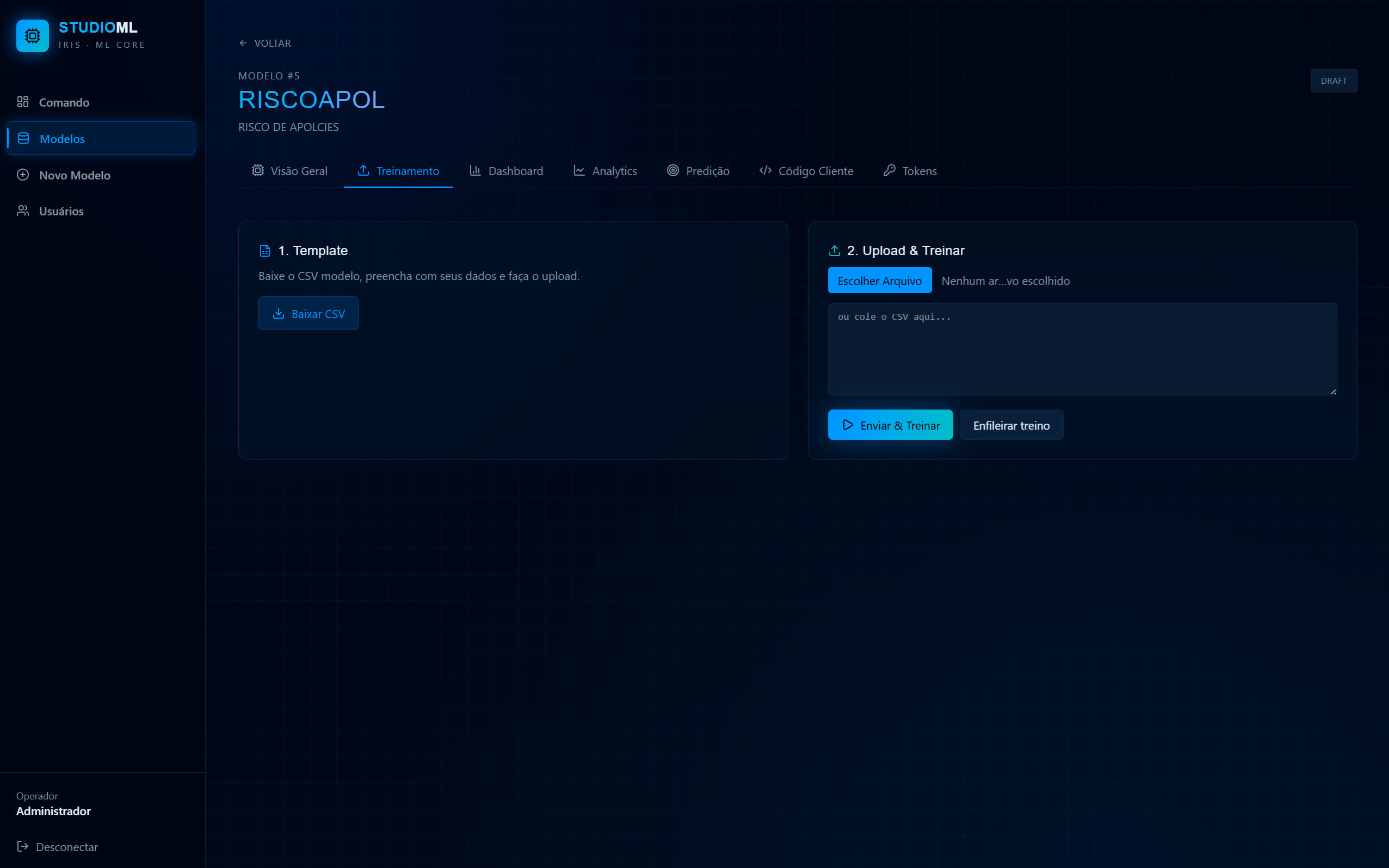Click the Tokens key icon
Screen dimensions: 1389x868
pyautogui.click(x=890, y=171)
